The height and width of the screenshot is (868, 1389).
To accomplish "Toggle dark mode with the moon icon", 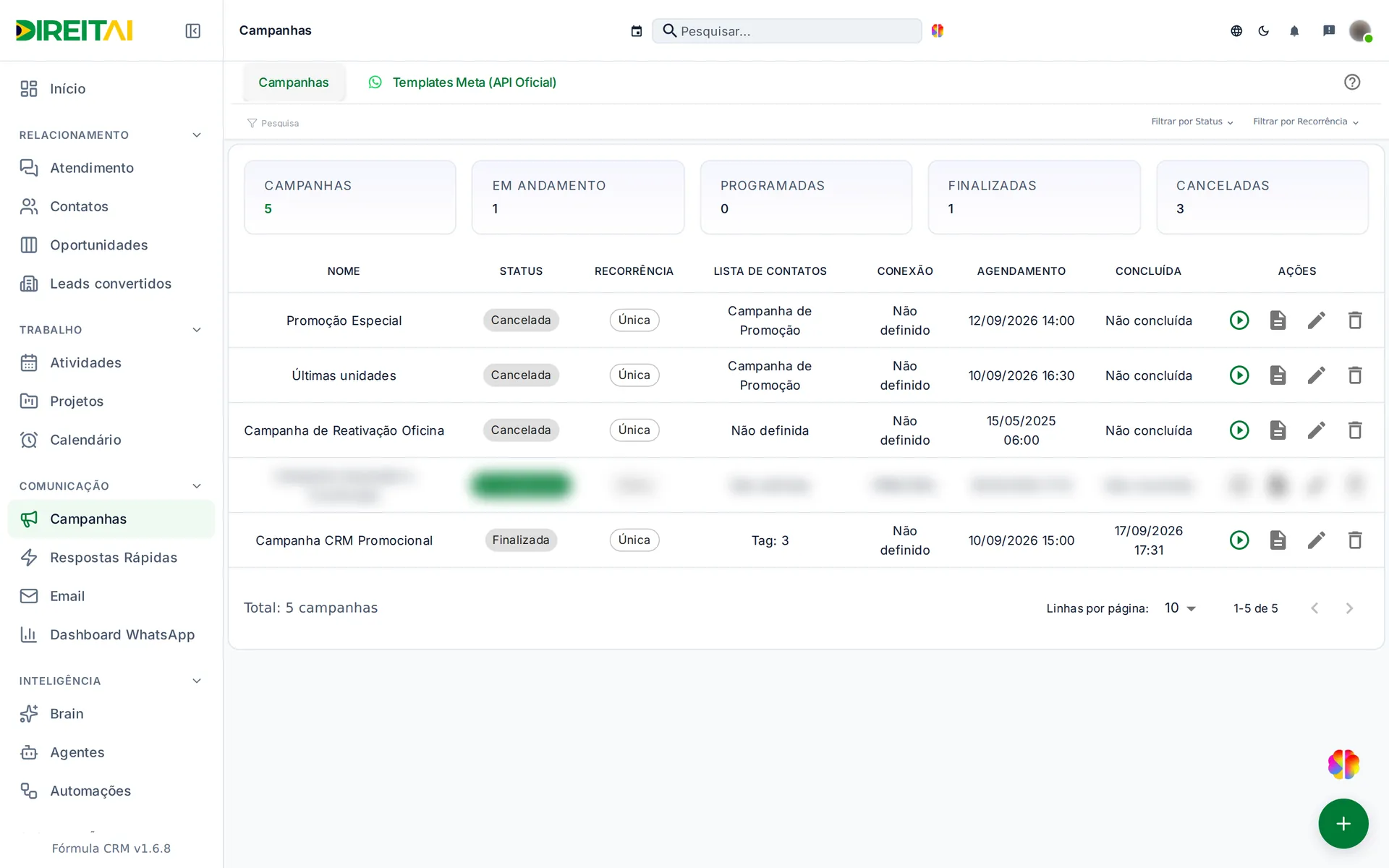I will pyautogui.click(x=1264, y=30).
